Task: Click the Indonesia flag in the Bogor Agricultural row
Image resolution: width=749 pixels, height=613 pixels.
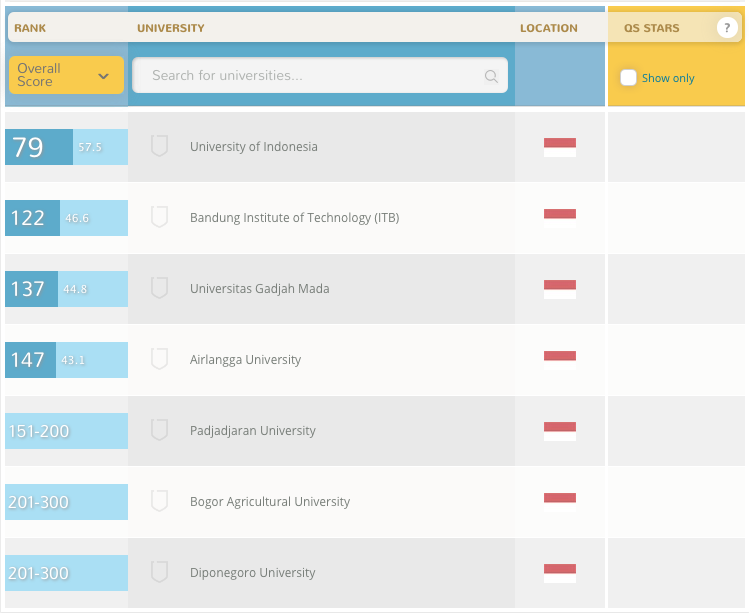Action: (560, 503)
